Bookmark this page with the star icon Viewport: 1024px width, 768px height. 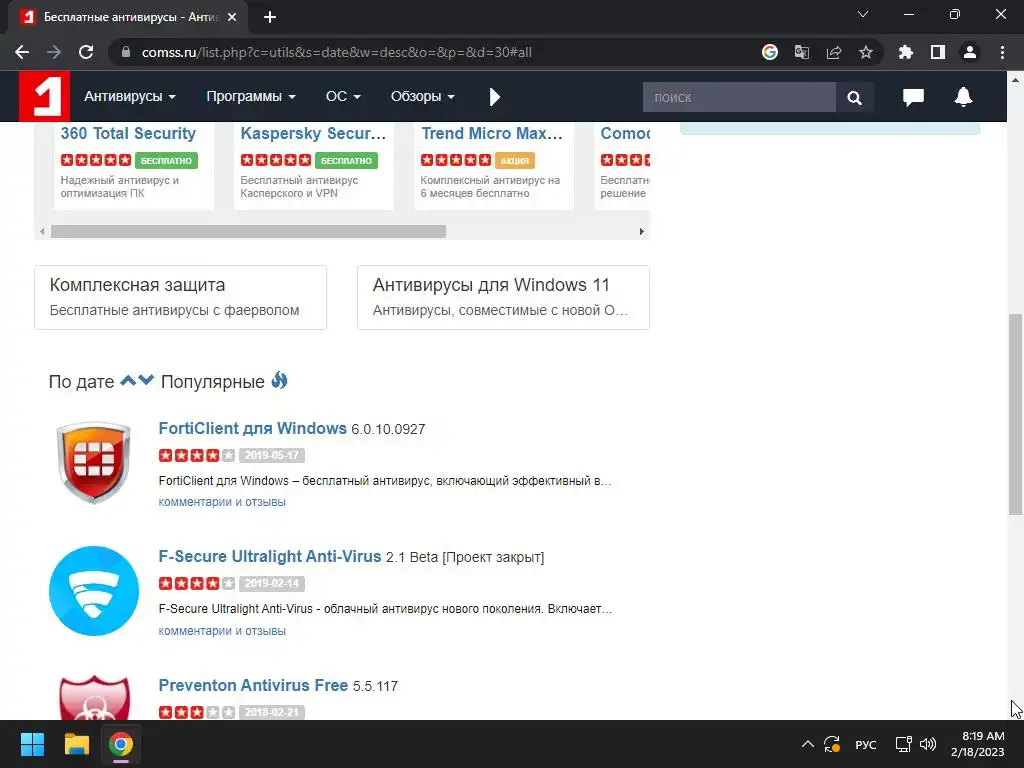(866, 52)
